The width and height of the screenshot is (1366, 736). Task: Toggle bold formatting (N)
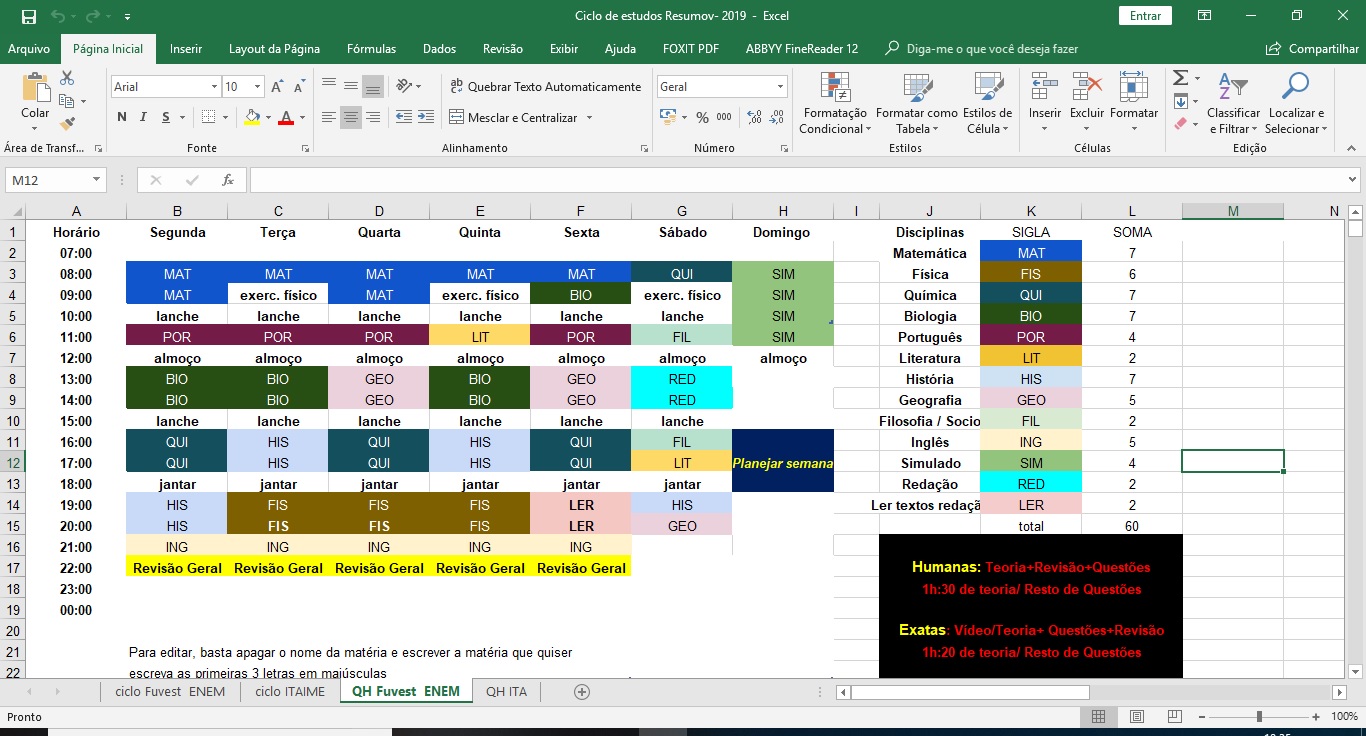[121, 118]
